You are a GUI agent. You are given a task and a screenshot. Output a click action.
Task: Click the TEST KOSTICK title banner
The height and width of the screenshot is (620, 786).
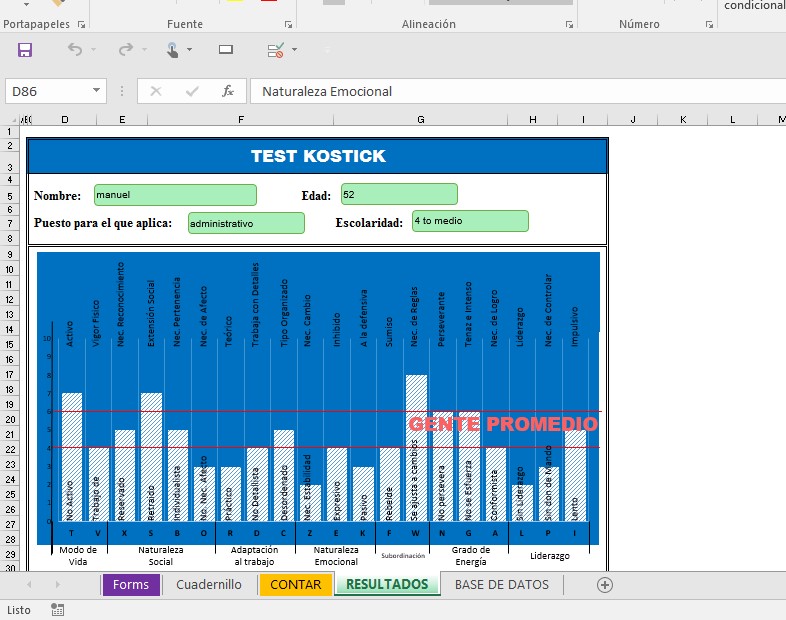pos(318,156)
